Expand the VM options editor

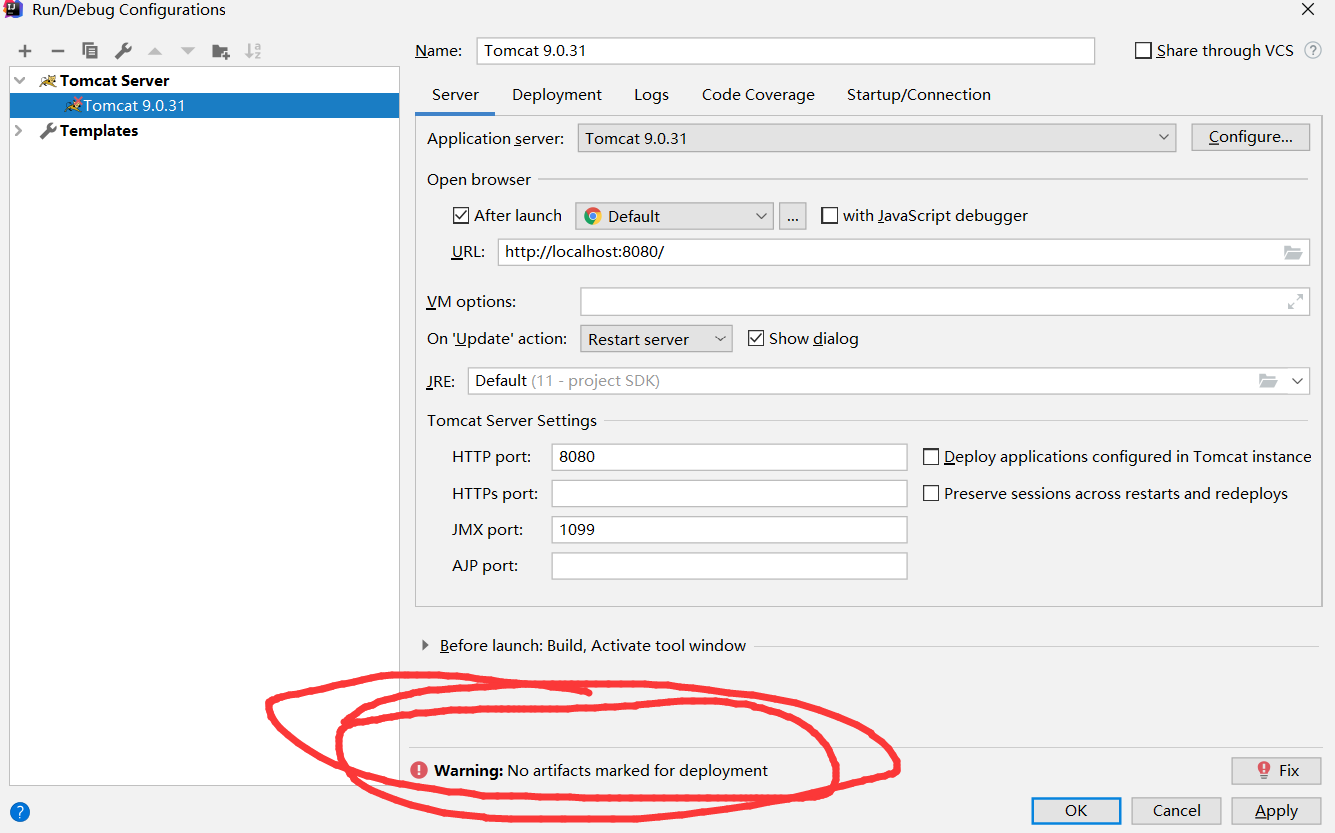1296,301
